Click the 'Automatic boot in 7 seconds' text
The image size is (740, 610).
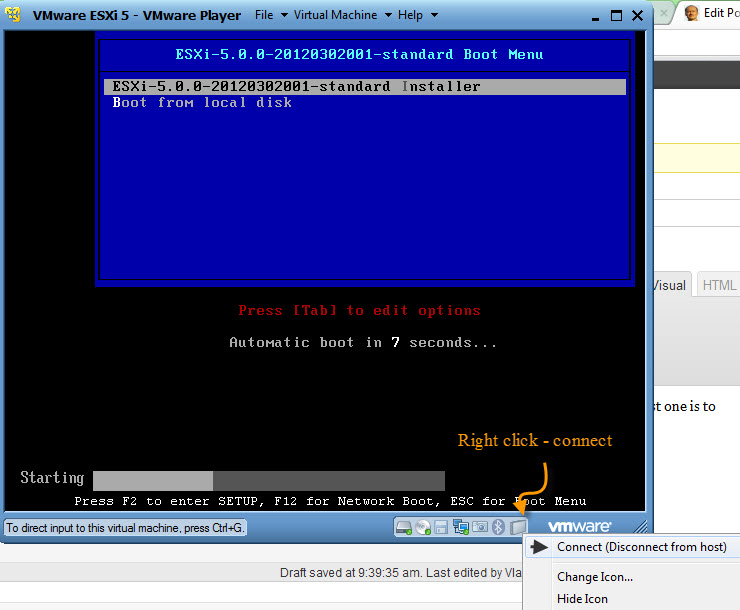[362, 342]
